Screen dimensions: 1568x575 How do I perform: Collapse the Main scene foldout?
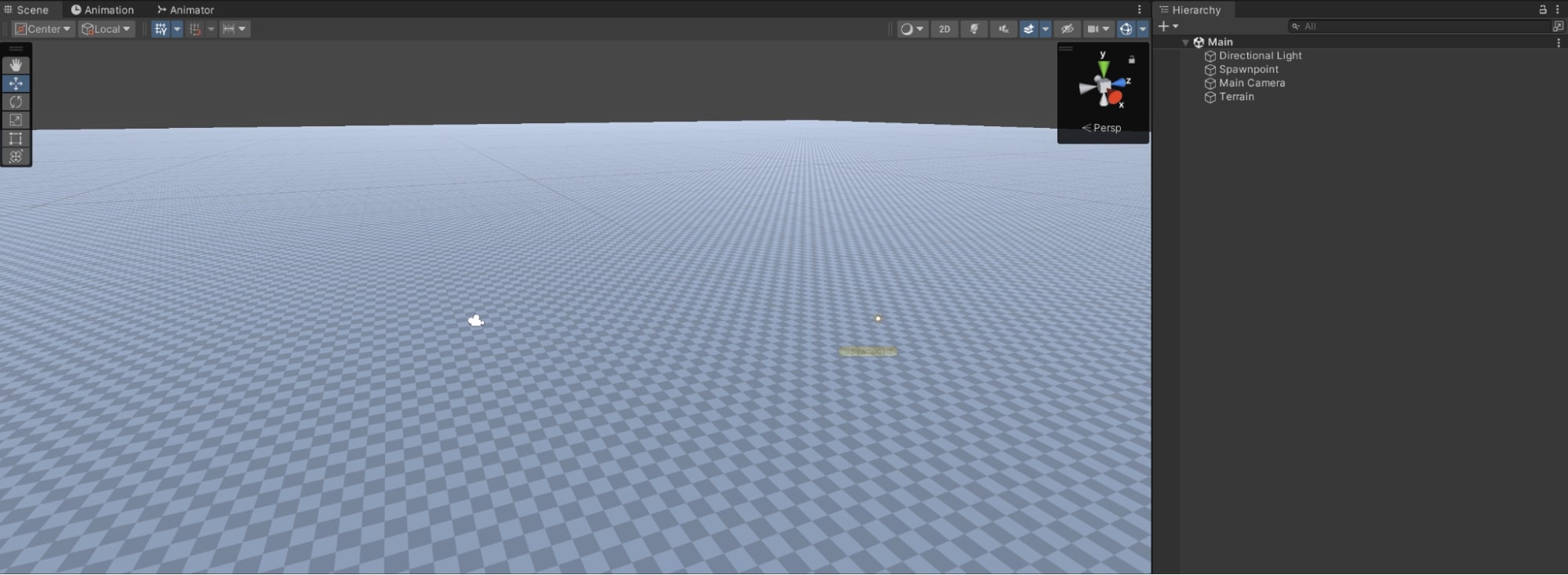1185,42
